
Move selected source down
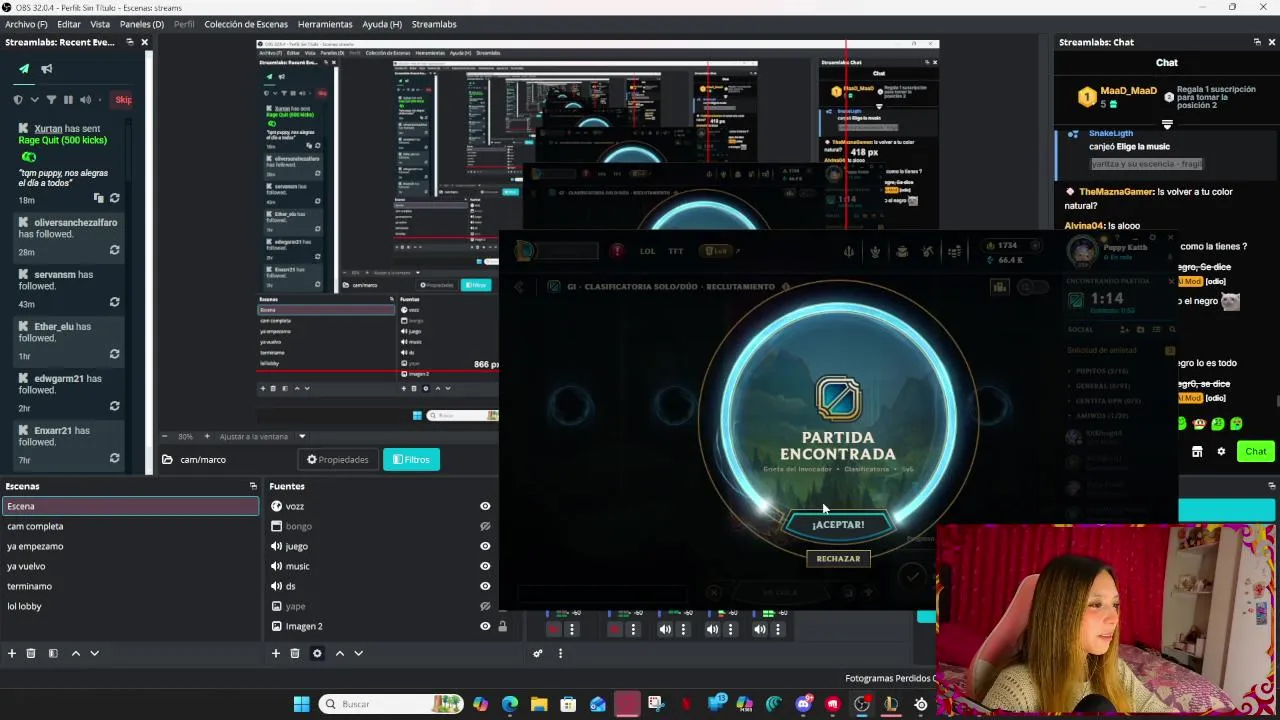point(359,653)
